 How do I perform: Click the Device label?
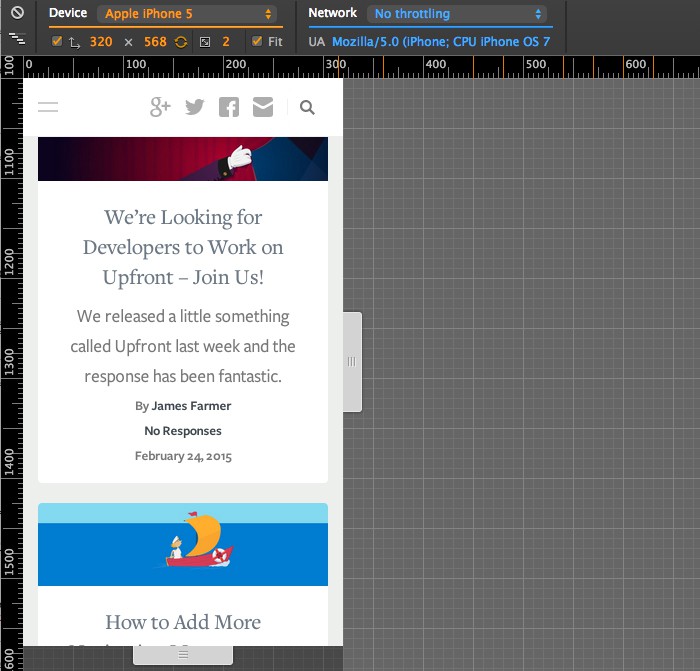pyautogui.click(x=68, y=13)
